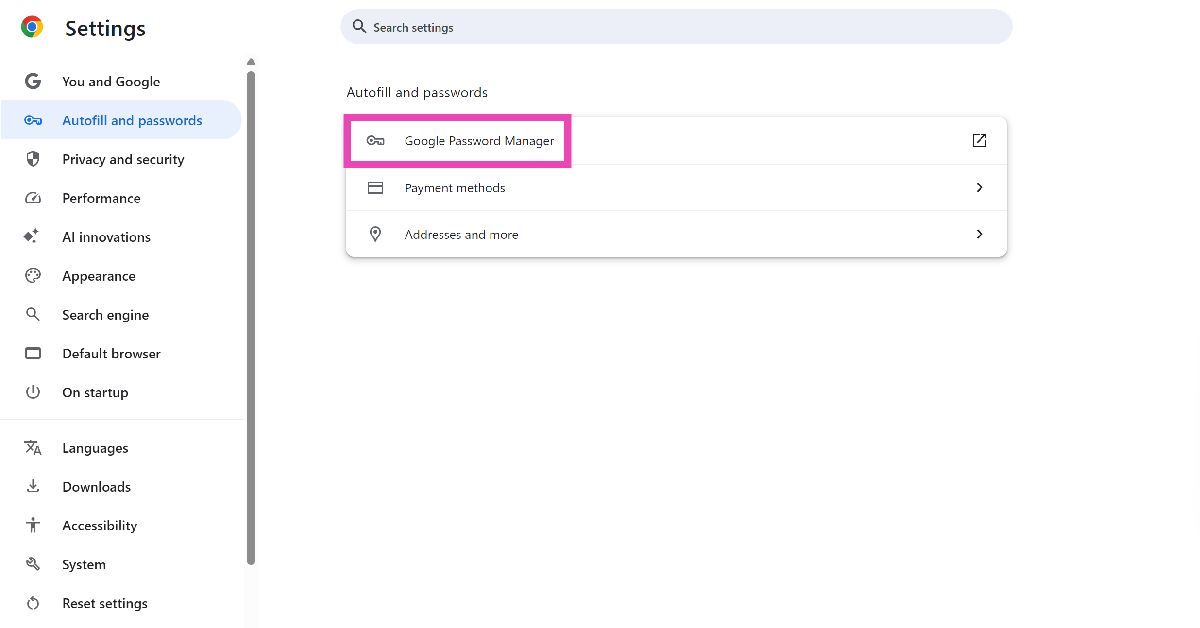This screenshot has width=1200, height=628.
Task: Open the Reset settings section
Action: pyautogui.click(x=121, y=603)
